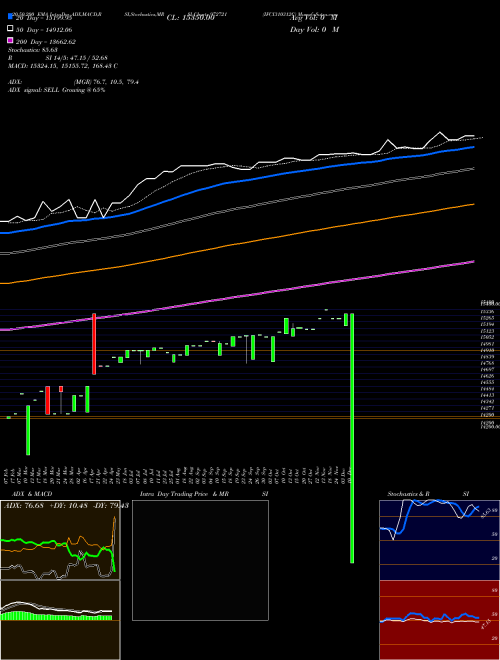Click the tall green candlestick at far right

pyautogui.click(x=352, y=438)
